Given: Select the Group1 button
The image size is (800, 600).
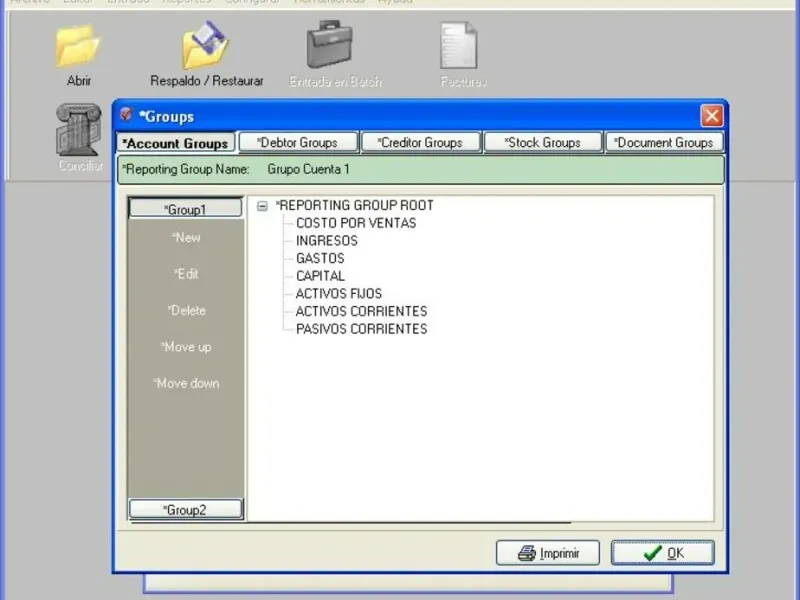Looking at the screenshot, I should tap(185, 209).
